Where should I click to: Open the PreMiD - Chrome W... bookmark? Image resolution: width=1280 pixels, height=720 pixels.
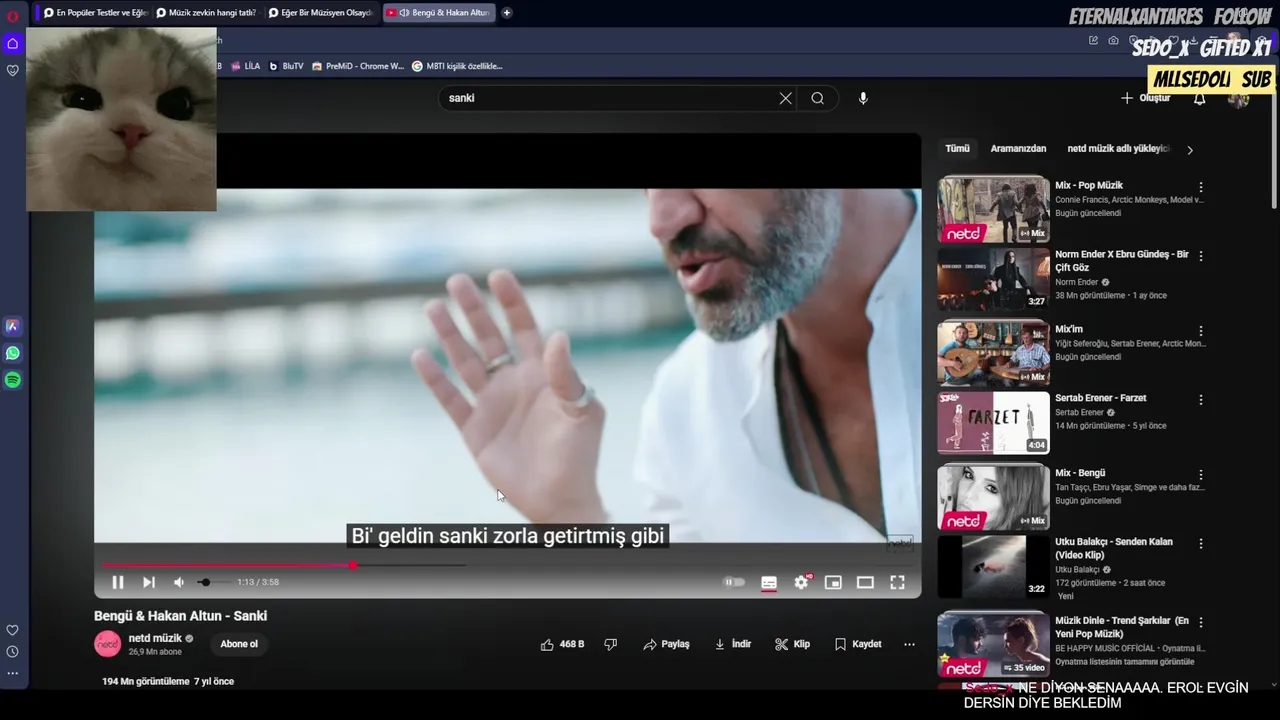pyautogui.click(x=358, y=66)
